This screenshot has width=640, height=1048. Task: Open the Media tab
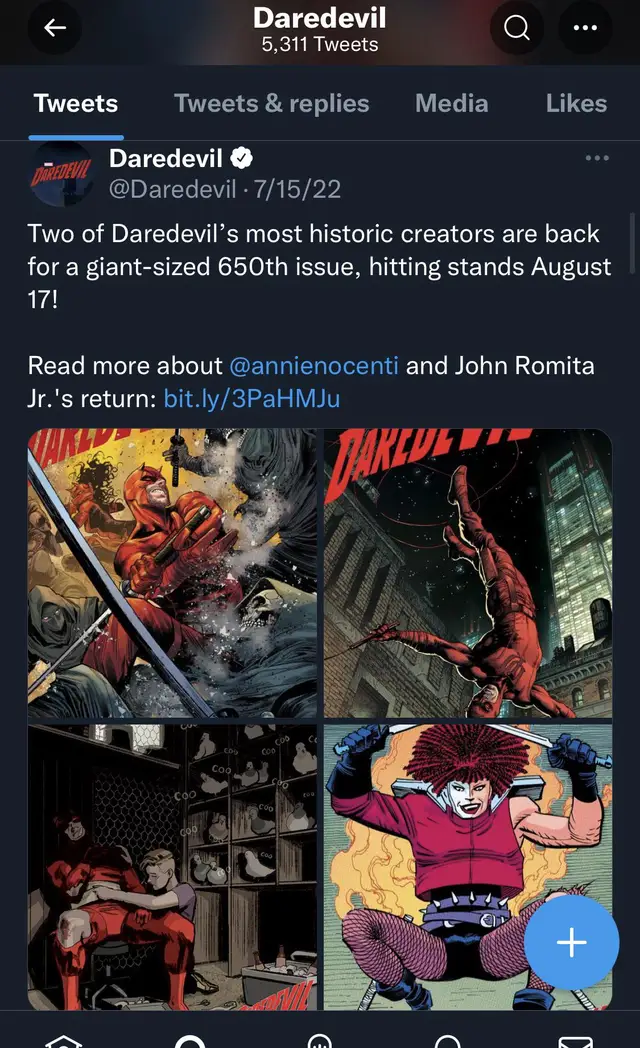point(452,104)
